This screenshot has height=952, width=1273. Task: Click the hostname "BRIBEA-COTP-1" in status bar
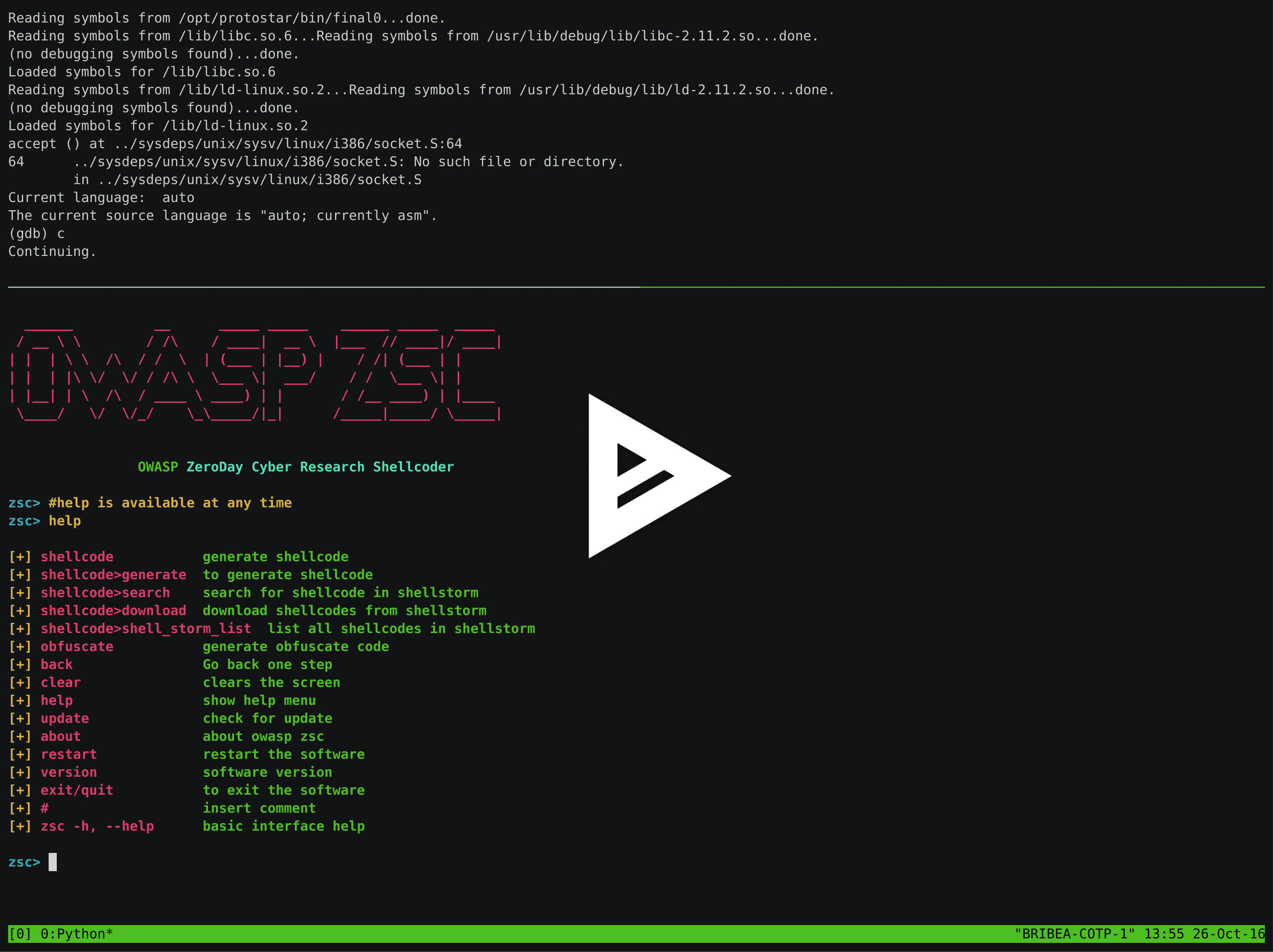click(1074, 934)
